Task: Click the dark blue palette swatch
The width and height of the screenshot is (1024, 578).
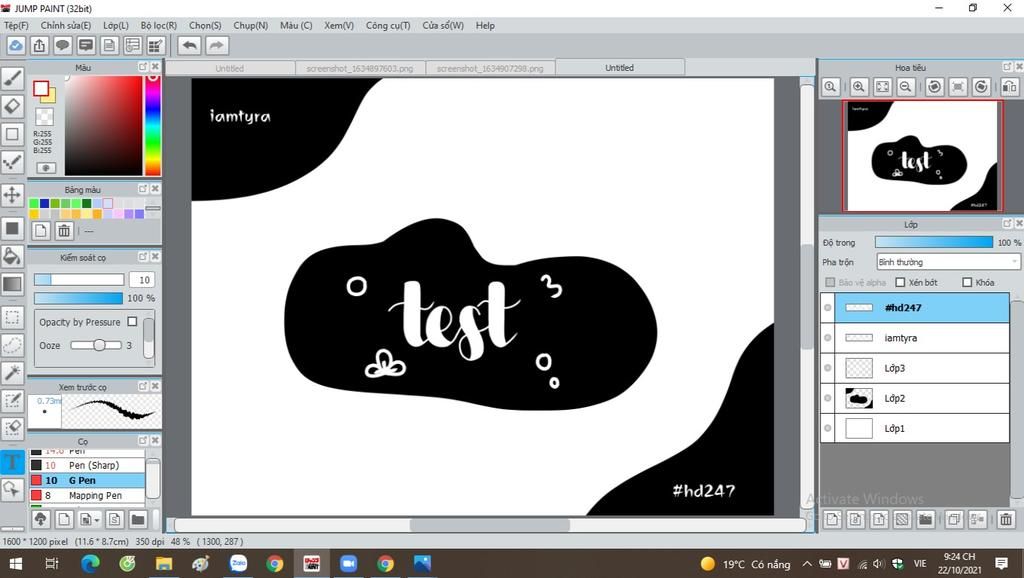Action: click(44, 204)
